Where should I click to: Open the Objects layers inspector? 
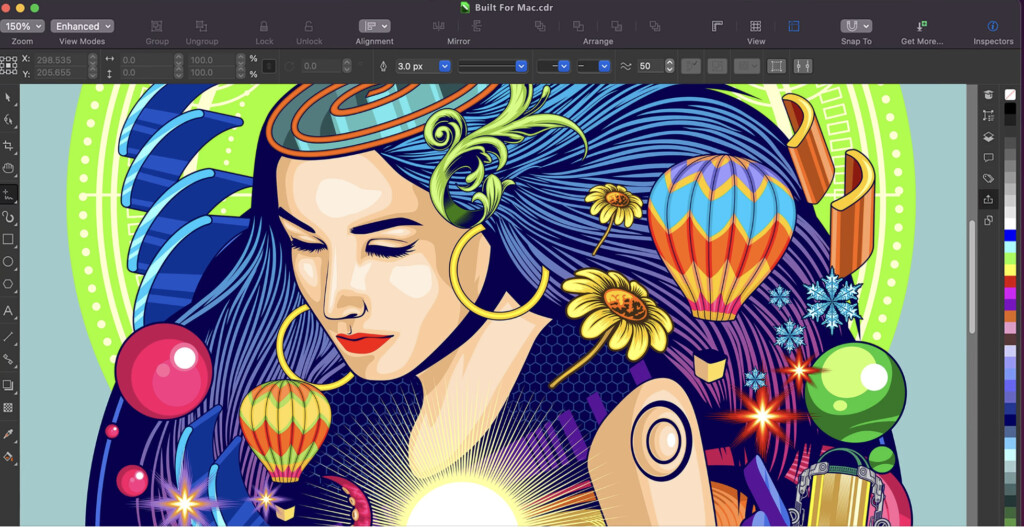pyautogui.click(x=988, y=137)
